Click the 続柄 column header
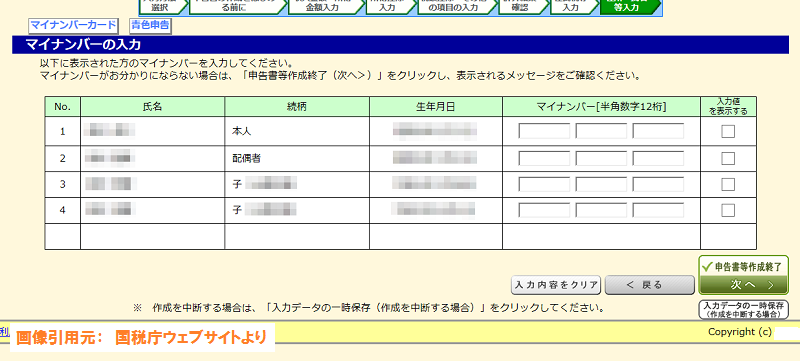 297,107
